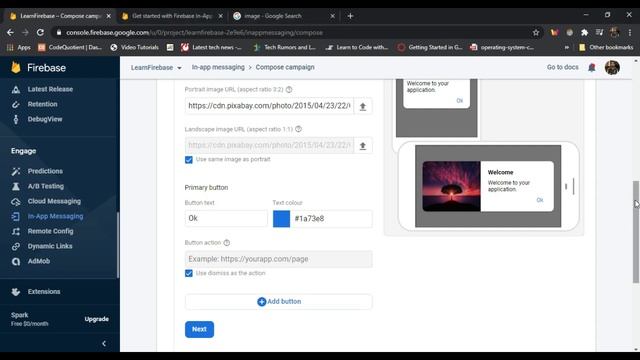
Task: Collapse the sidebar with the chevron arrow
Action: point(104,343)
